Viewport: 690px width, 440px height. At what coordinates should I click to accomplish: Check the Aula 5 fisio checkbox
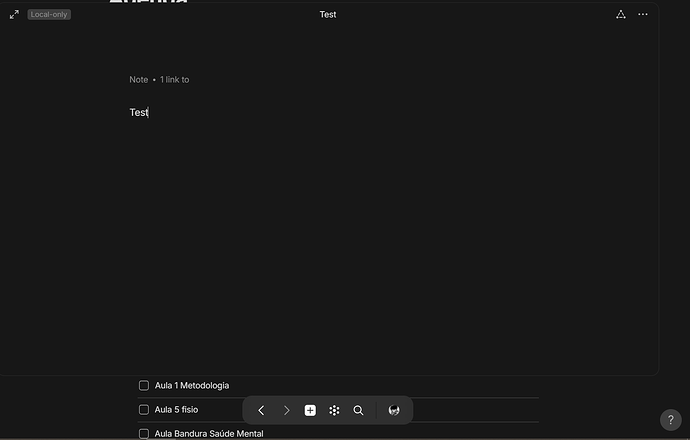pos(144,410)
